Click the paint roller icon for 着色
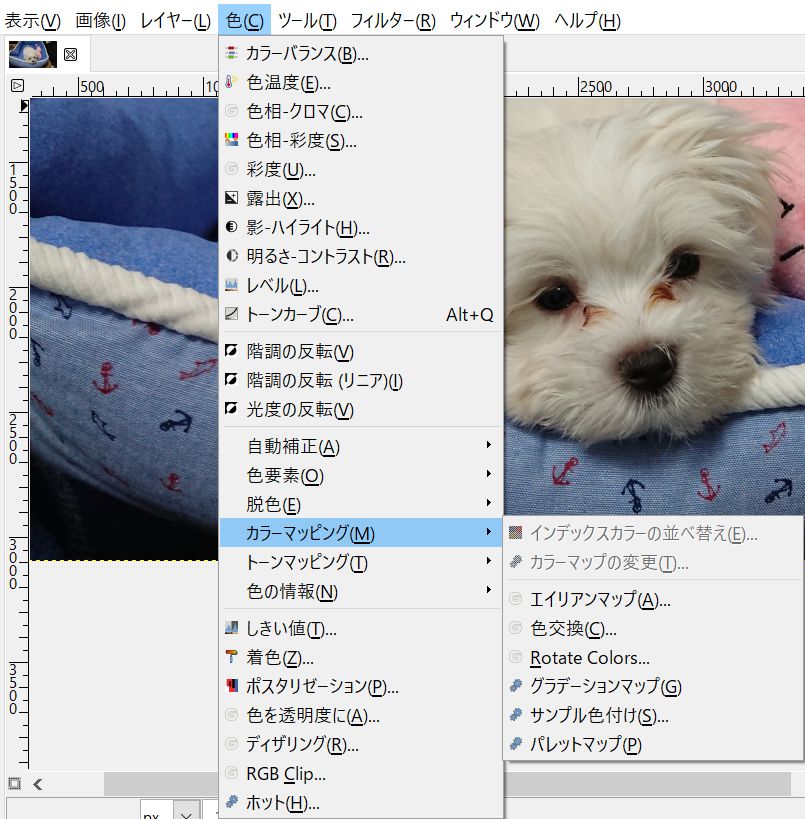This screenshot has height=819, width=805. coord(231,657)
